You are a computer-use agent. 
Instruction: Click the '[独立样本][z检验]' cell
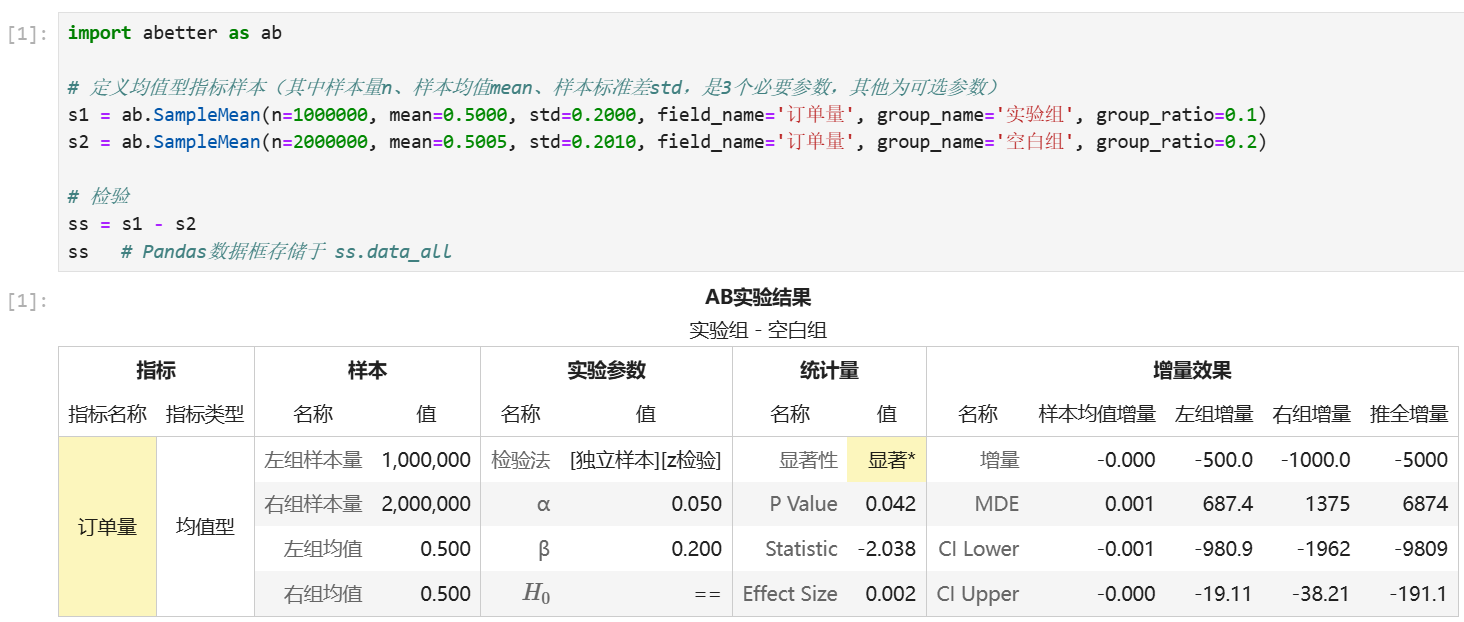645,460
